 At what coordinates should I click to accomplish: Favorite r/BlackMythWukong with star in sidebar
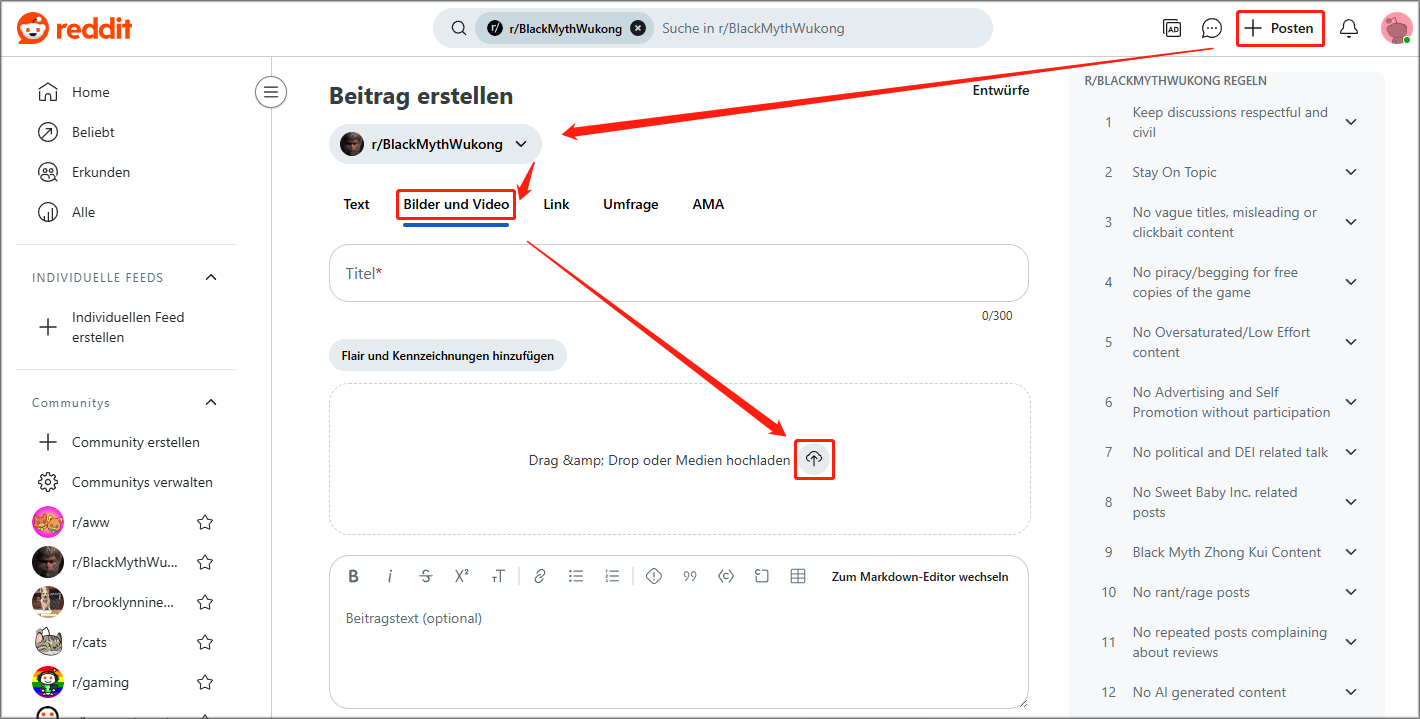205,562
